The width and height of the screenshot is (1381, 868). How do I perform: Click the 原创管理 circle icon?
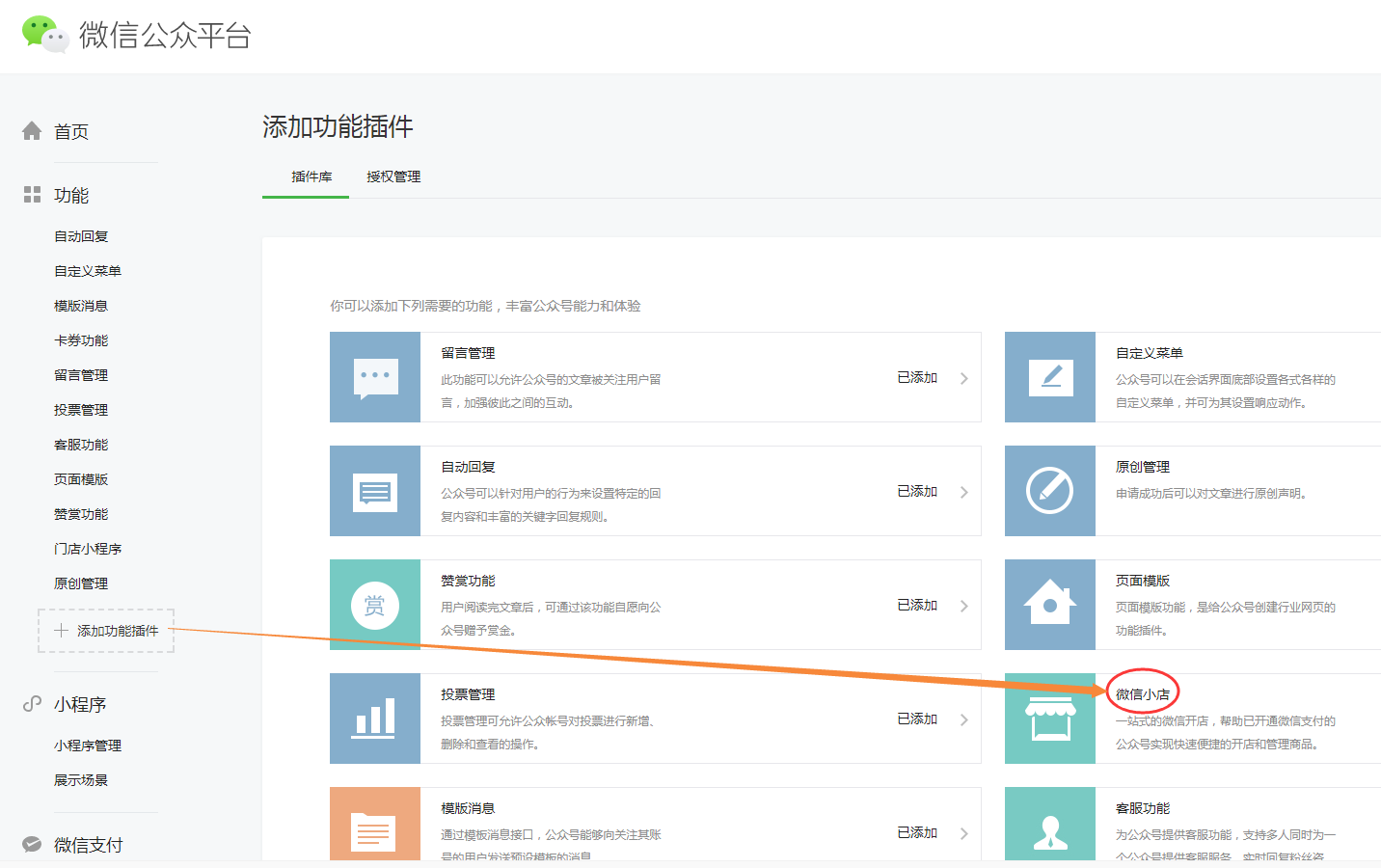pos(1050,491)
